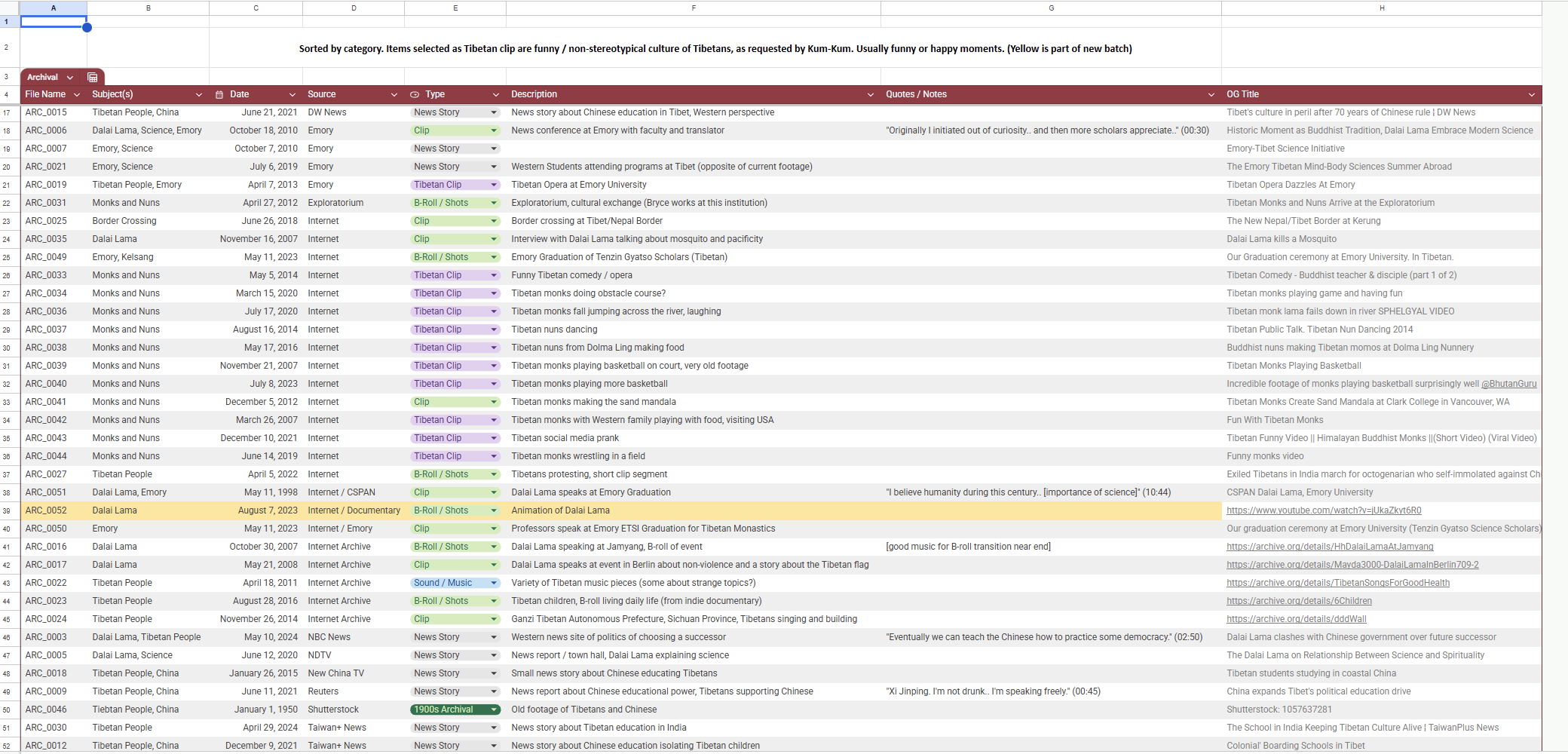Image resolution: width=1568 pixels, height=754 pixels.
Task: Open Type dropdown for ARC_0031 B-Roll / Shots
Action: tap(494, 203)
